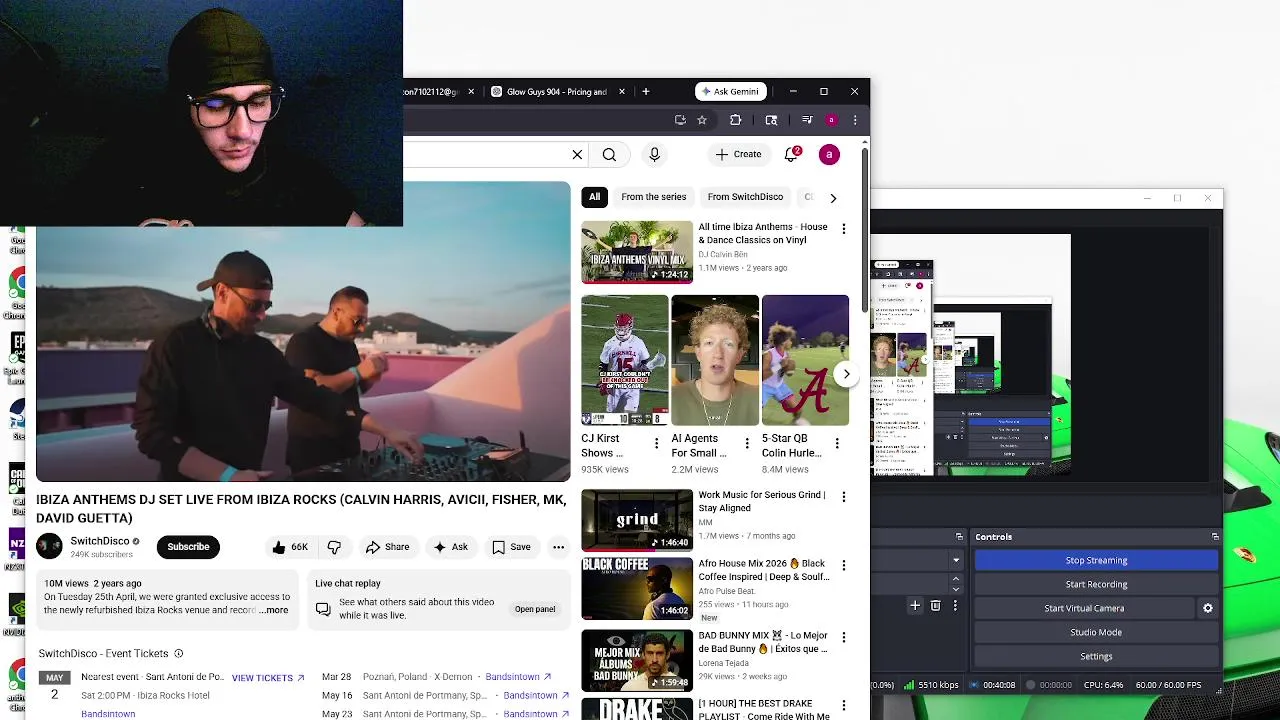Viewport: 1280px width, 720px height.
Task: Clear the YouTube search box with X
Action: click(577, 155)
